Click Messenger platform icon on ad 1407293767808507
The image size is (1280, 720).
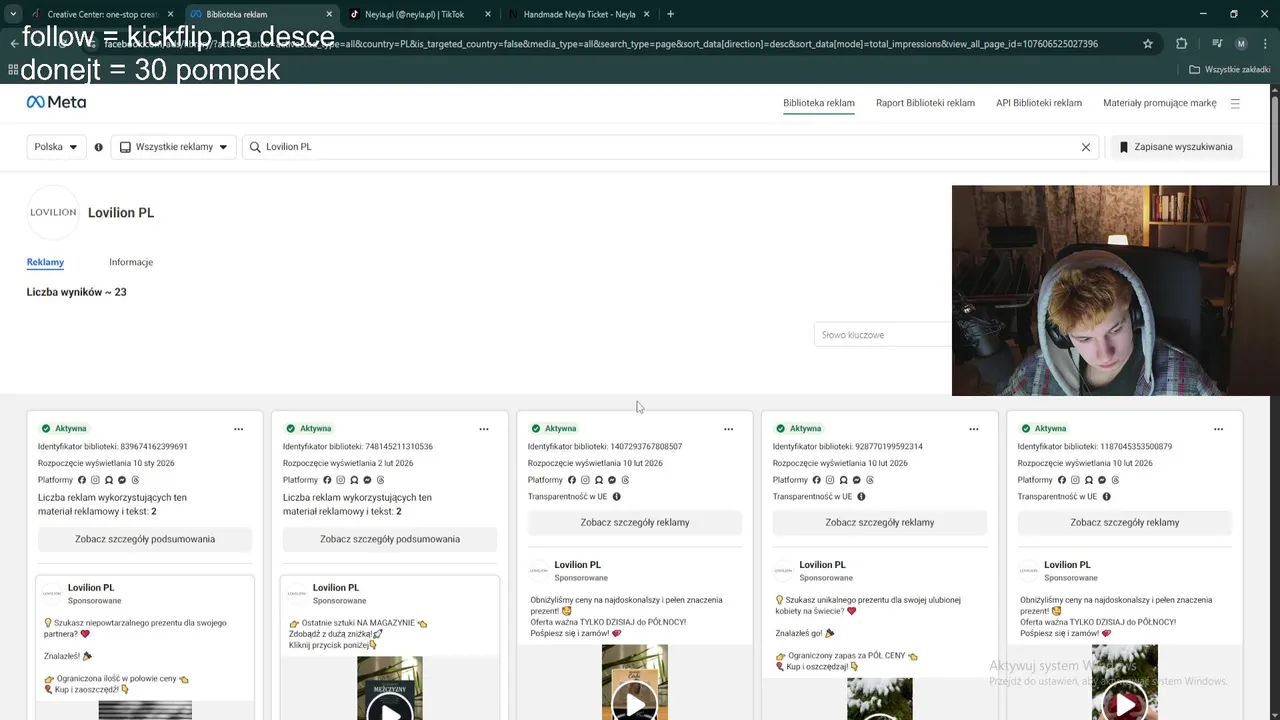pyautogui.click(x=612, y=480)
